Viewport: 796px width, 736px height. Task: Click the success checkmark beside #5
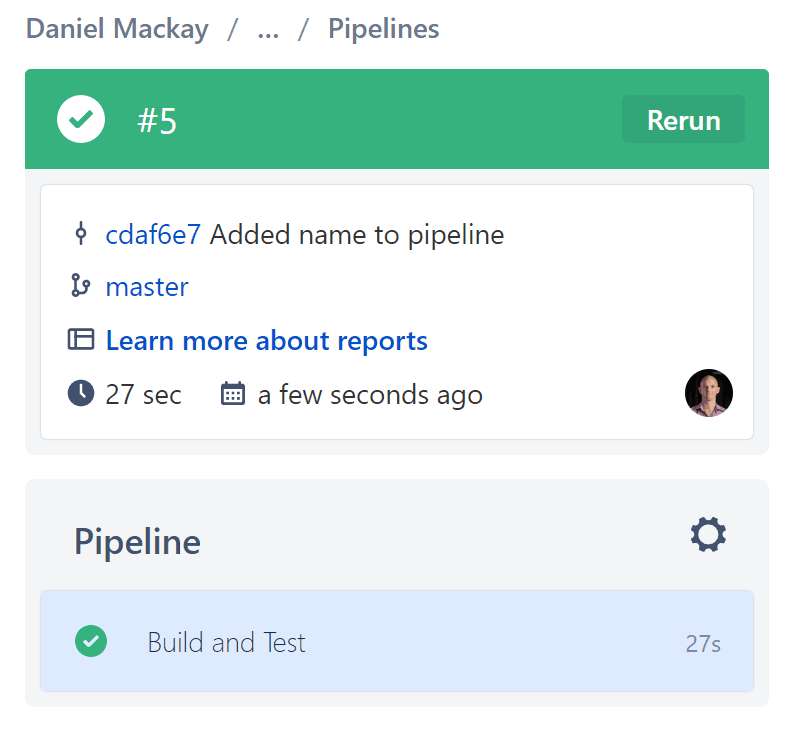(x=81, y=119)
